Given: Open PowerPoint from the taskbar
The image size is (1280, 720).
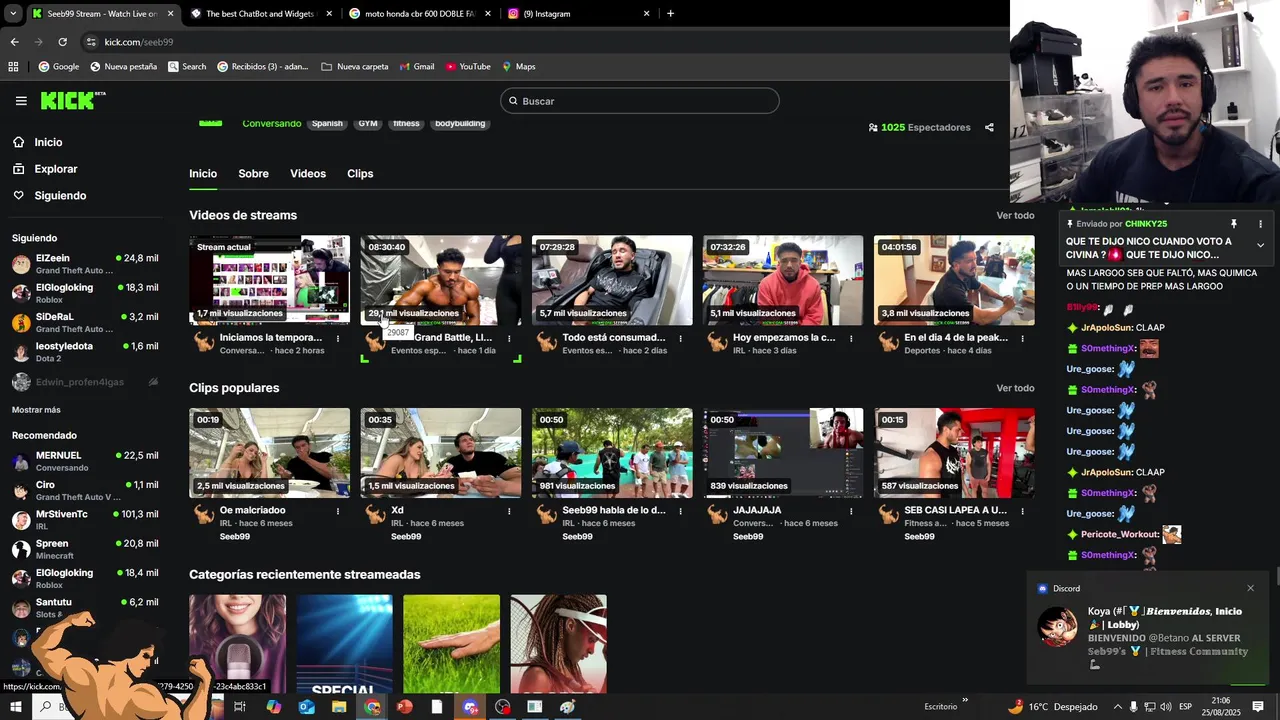Looking at the screenshot, I should (404, 706).
